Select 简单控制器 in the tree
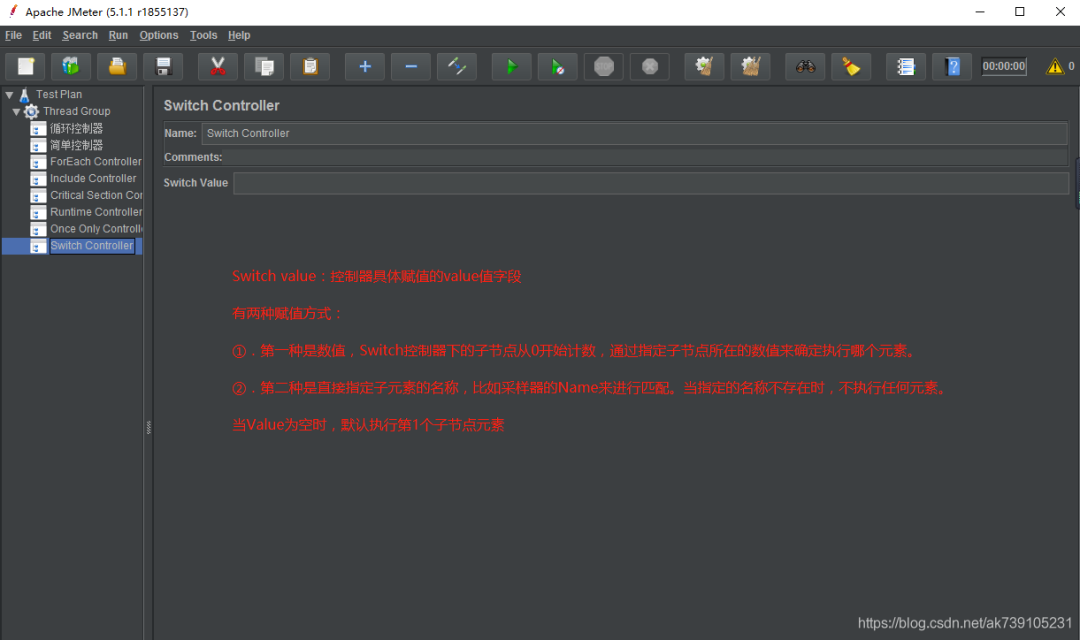This screenshot has height=640, width=1080. pos(76,145)
